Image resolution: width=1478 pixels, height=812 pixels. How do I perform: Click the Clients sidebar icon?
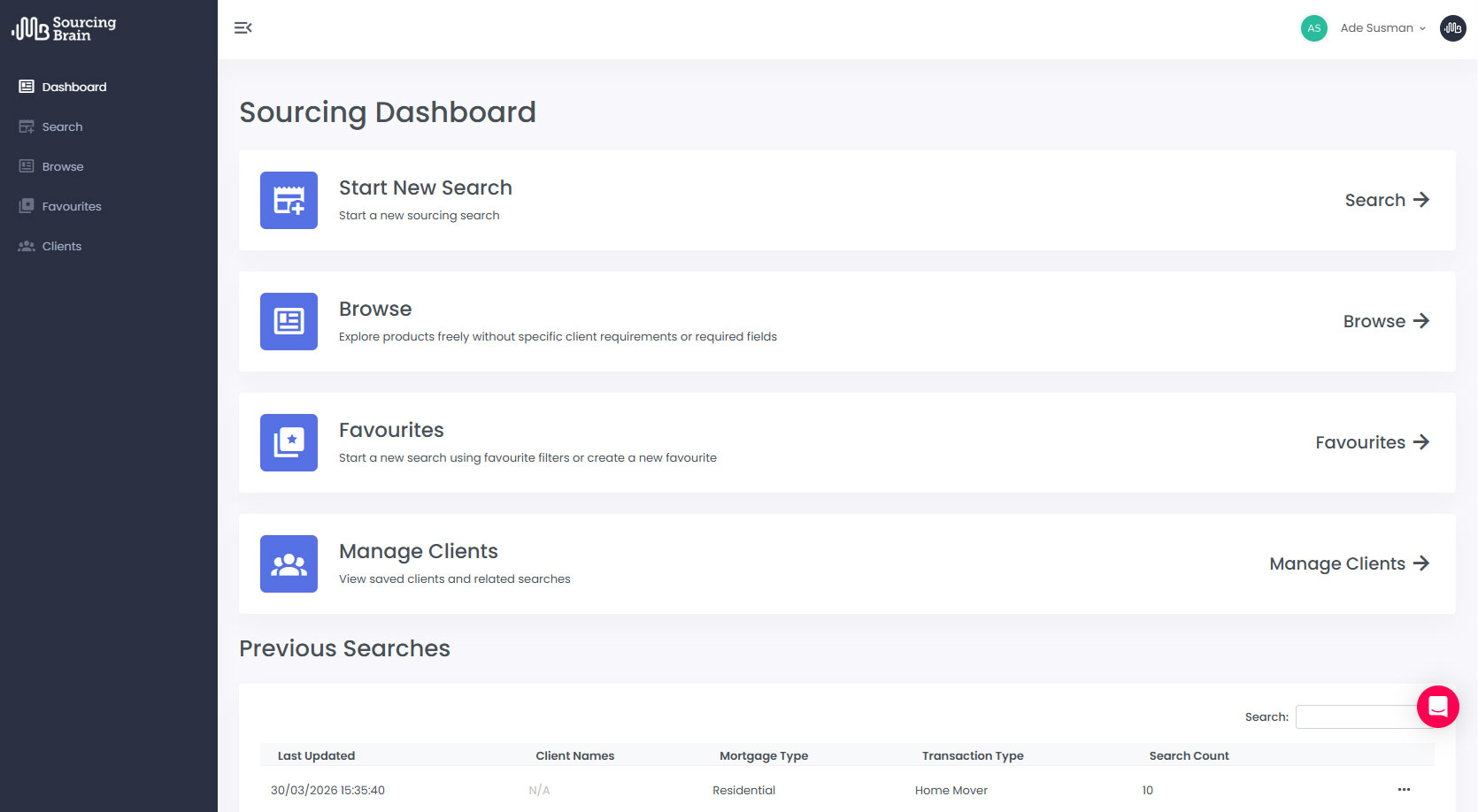pyautogui.click(x=27, y=246)
